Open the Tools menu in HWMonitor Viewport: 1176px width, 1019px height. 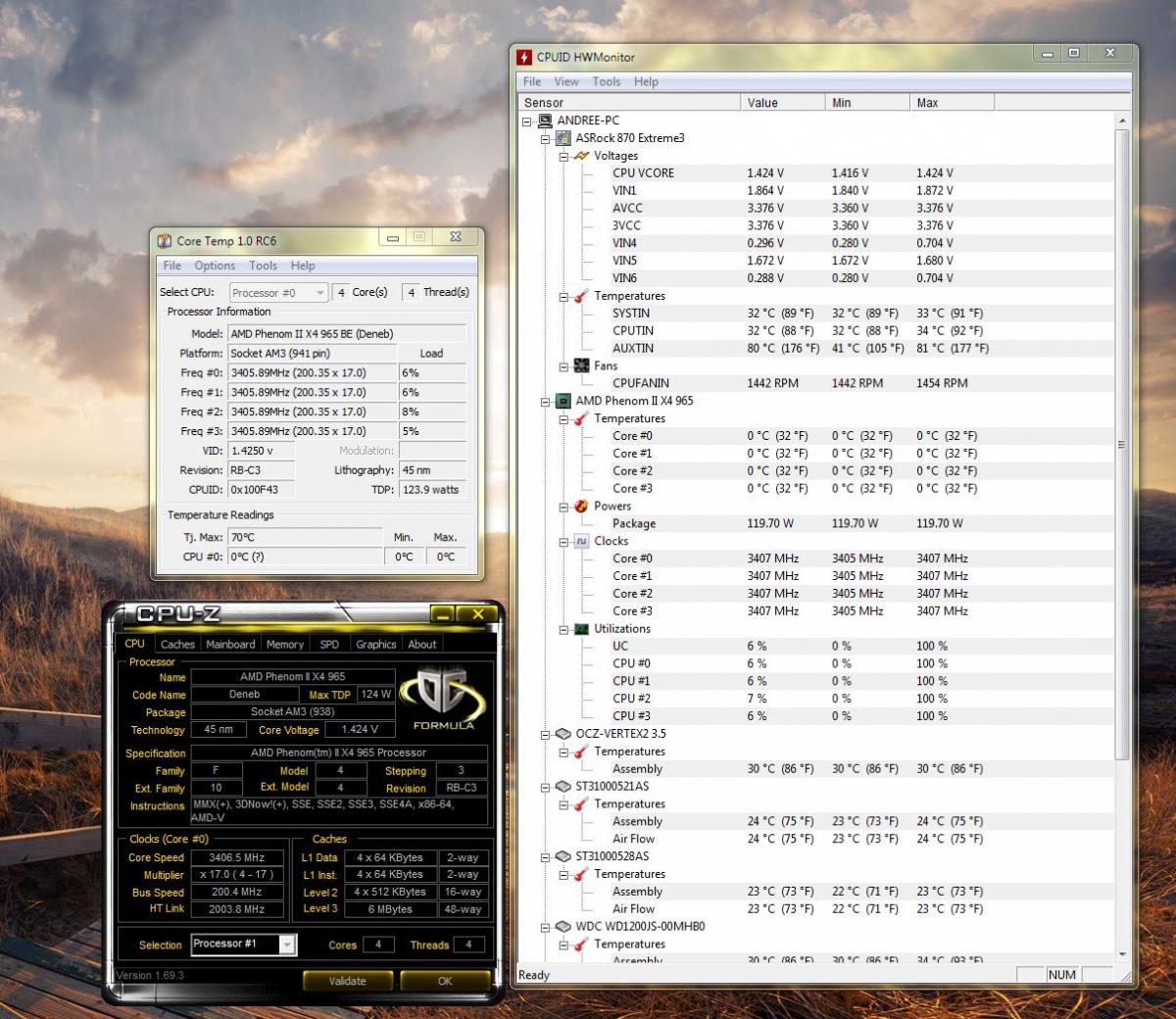pos(607,82)
